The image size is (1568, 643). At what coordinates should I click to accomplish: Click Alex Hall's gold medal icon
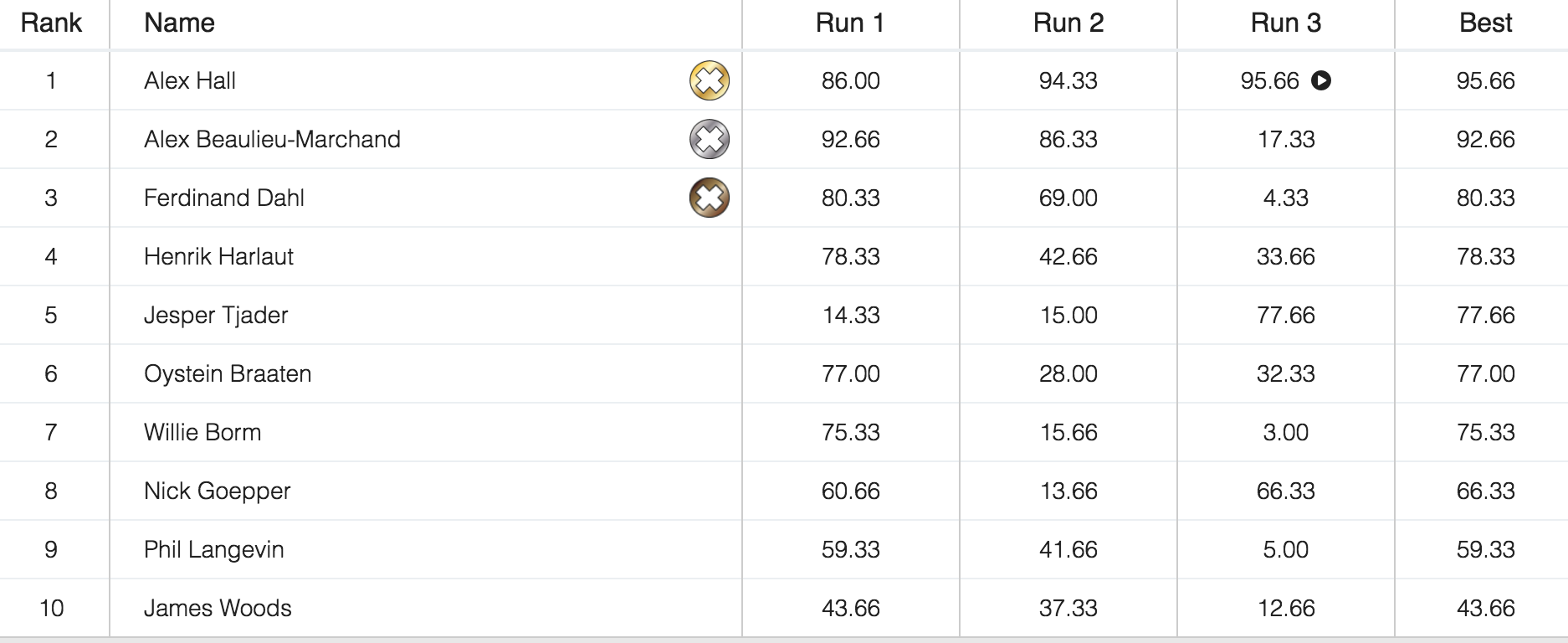[x=709, y=81]
